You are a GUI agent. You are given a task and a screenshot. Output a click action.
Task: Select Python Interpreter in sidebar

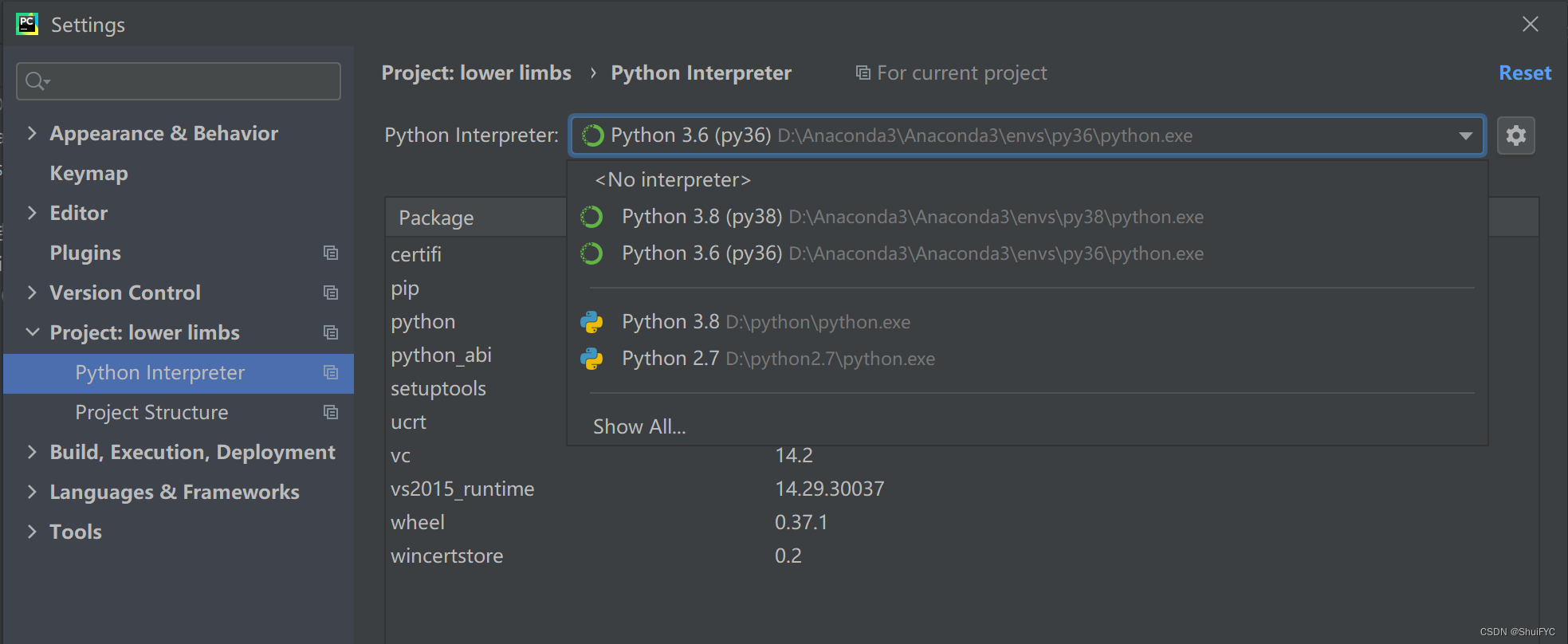(x=179, y=373)
